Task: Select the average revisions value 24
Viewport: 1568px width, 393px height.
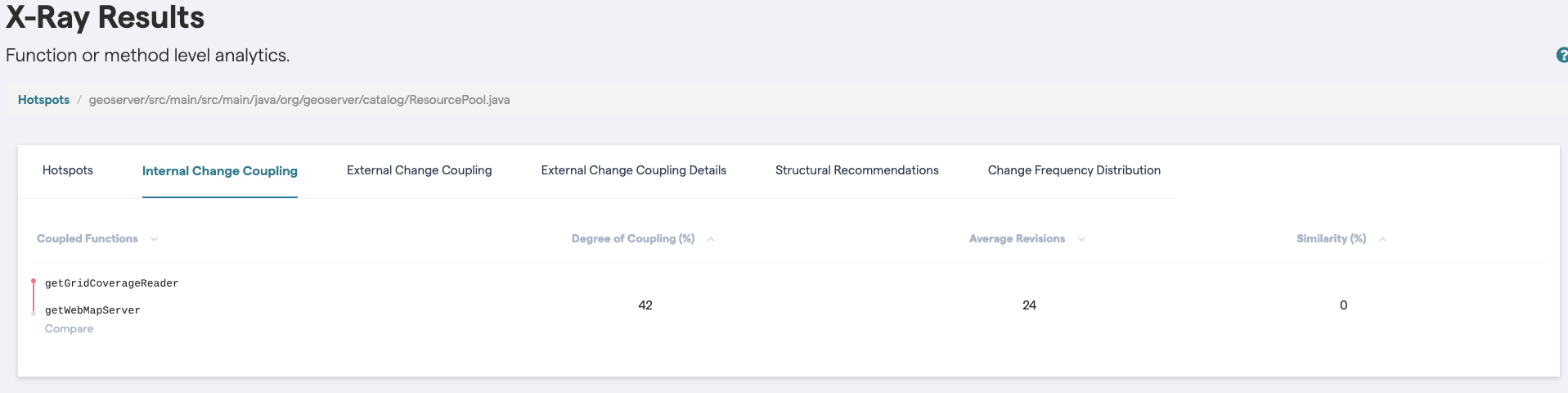Action: point(1029,305)
